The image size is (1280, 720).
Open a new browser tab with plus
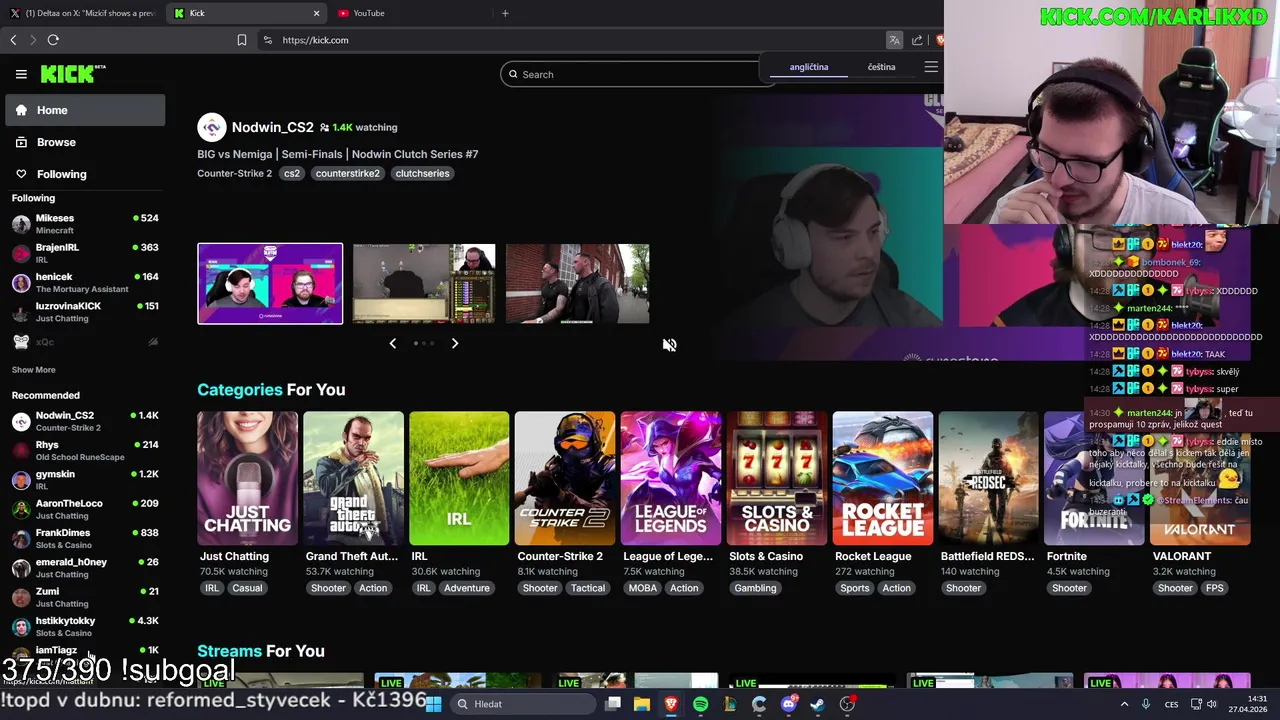click(505, 13)
